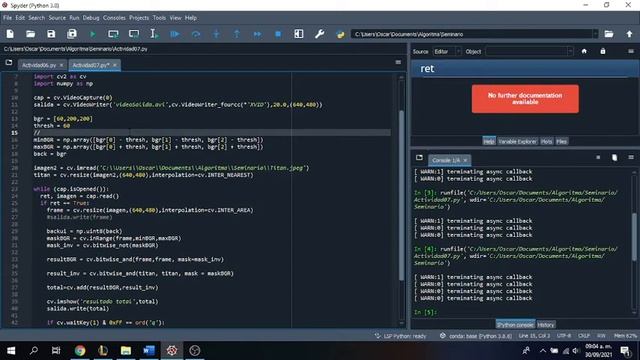
Task: Browse for a working directory
Action: (x=609, y=34)
